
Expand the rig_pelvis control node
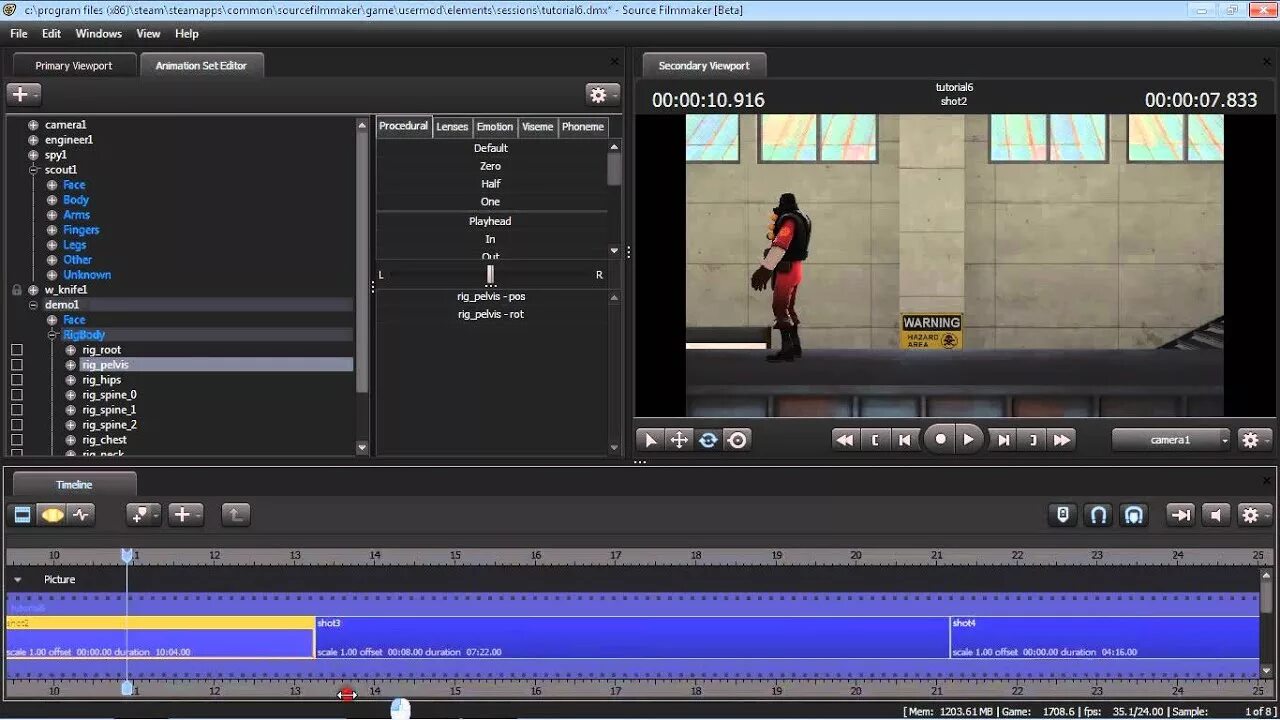[x=71, y=365]
